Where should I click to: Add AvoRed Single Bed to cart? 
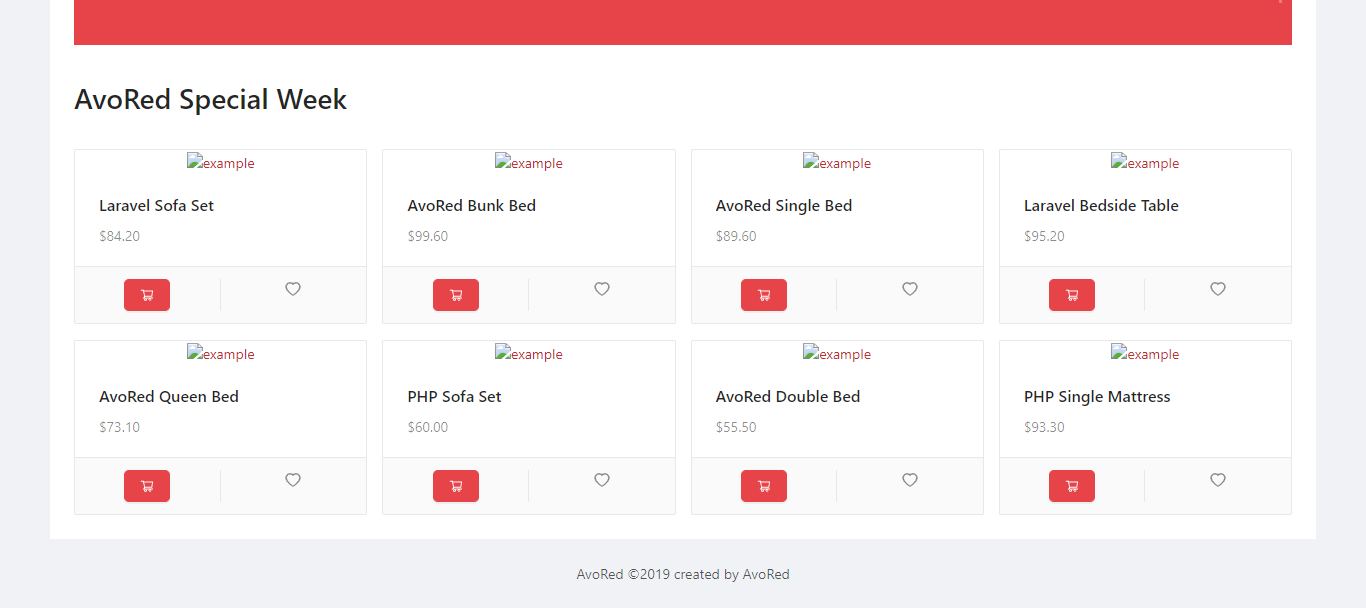point(763,294)
